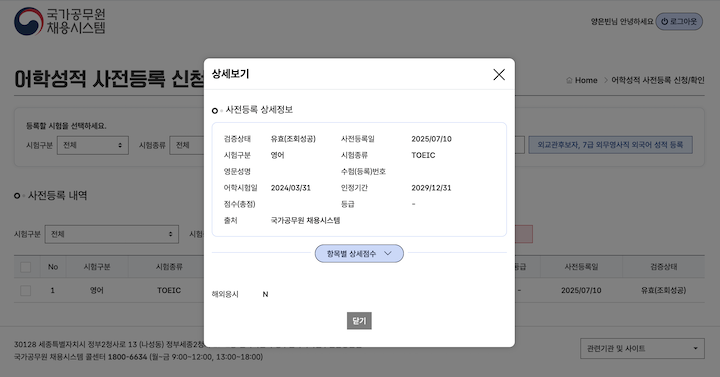Viewport: 720px width, 377px height.
Task: Click the 사전등록일 column header
Action: (x=581, y=267)
